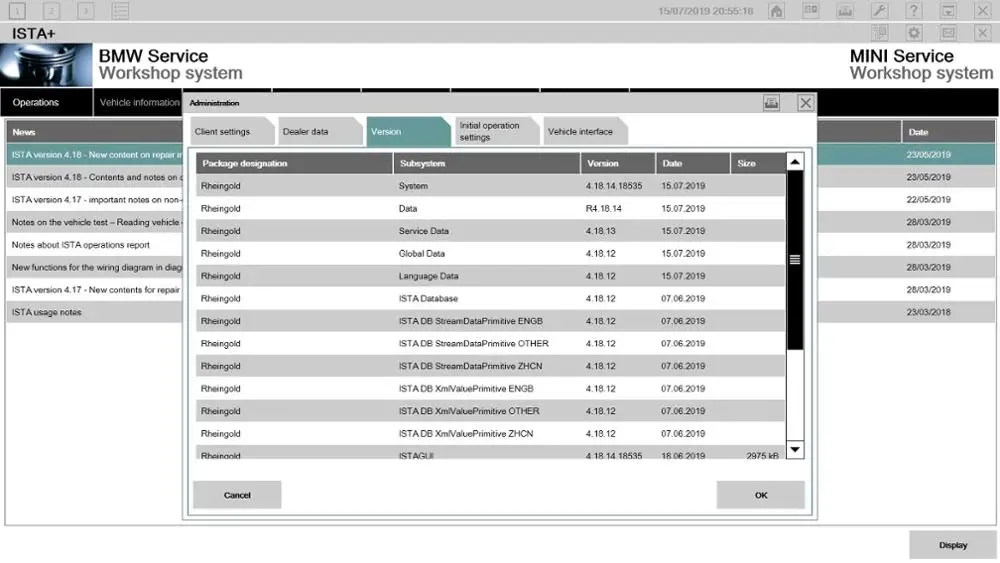Click the version list scroll down arrow
1000x563 pixels.
coord(795,450)
